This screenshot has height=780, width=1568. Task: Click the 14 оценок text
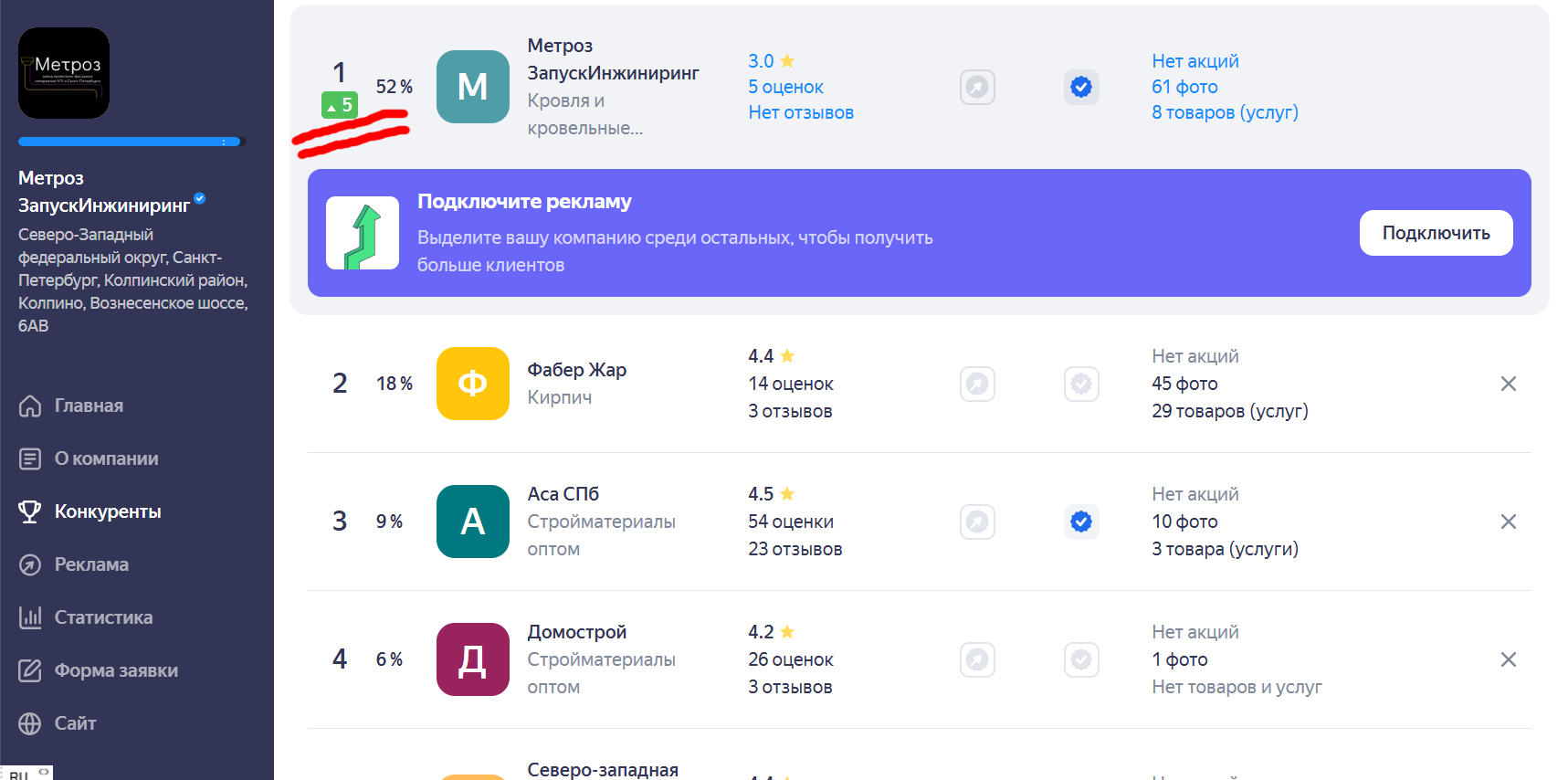[x=790, y=384]
